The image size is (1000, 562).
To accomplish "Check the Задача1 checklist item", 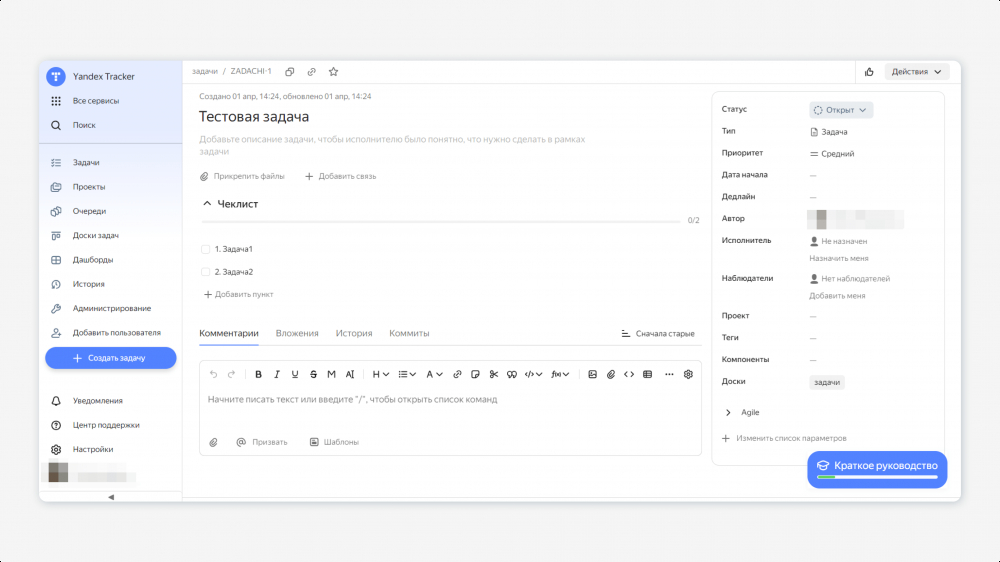I will point(206,249).
